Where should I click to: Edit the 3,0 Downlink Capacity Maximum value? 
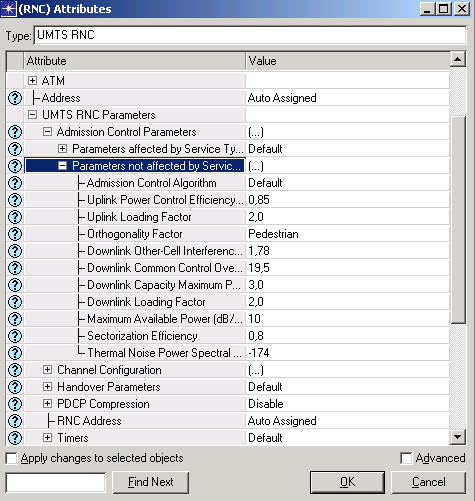coord(256,285)
